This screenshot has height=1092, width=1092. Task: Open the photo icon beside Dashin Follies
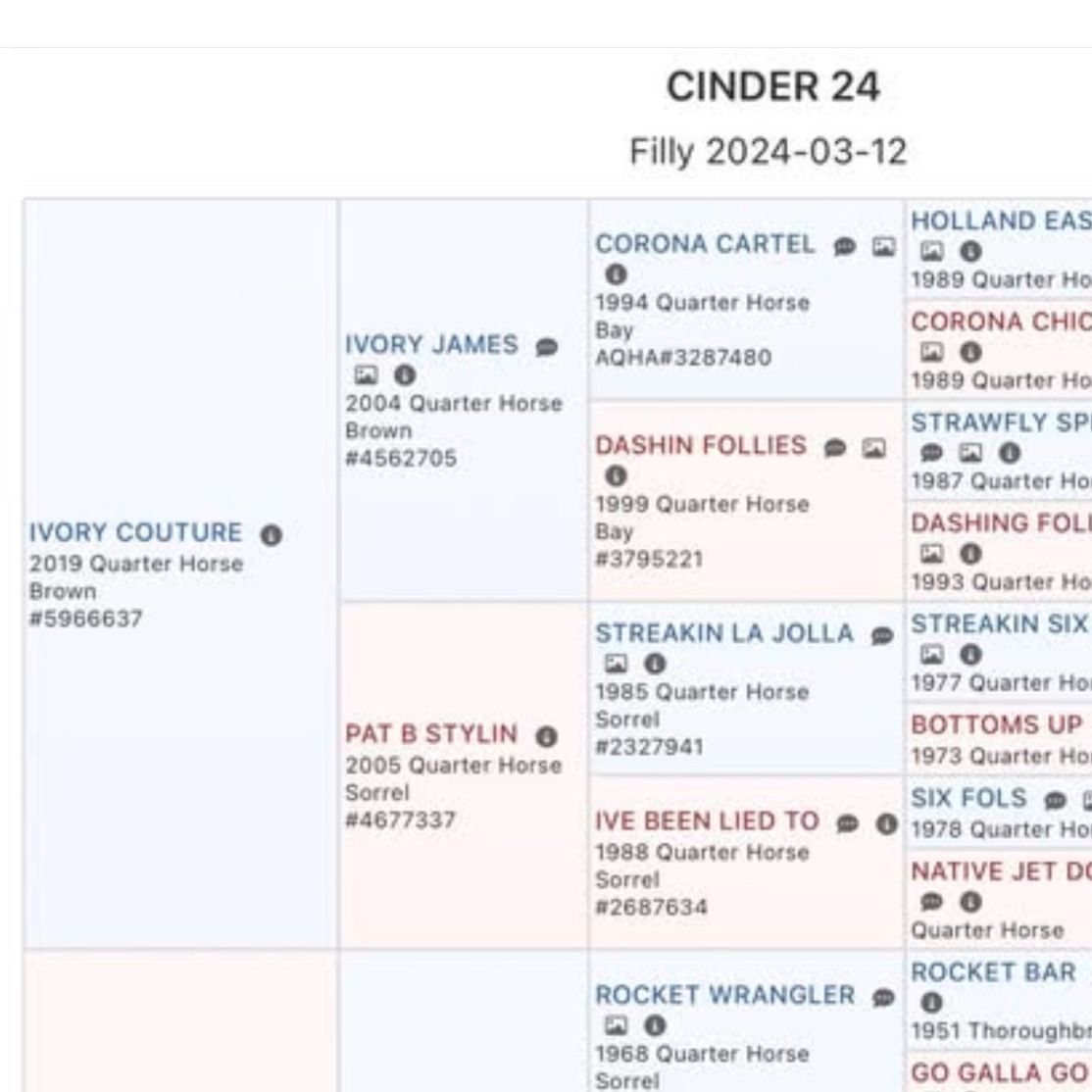pyautogui.click(x=872, y=448)
